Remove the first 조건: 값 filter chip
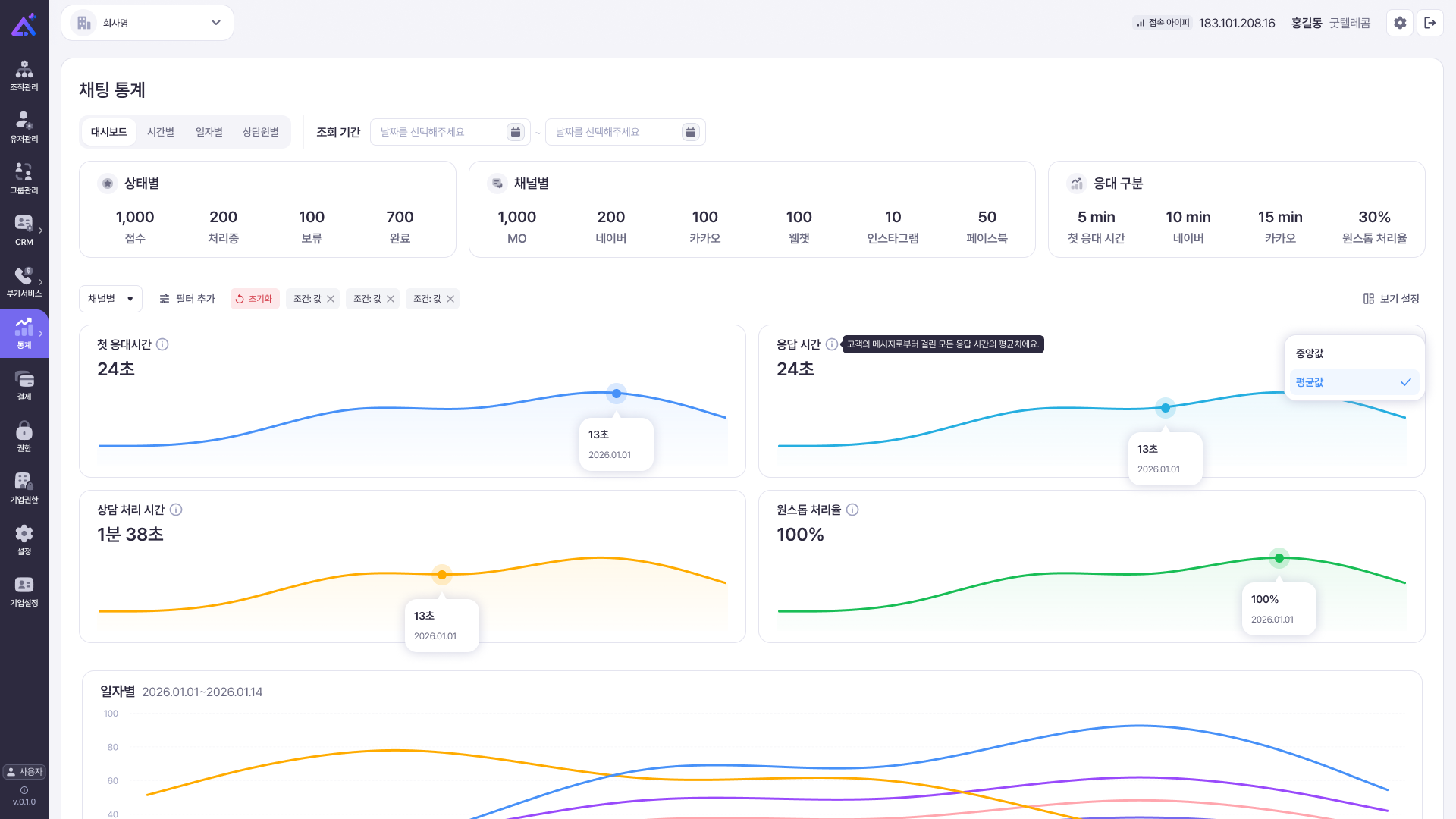This screenshot has width=1456, height=819. pos(331,299)
